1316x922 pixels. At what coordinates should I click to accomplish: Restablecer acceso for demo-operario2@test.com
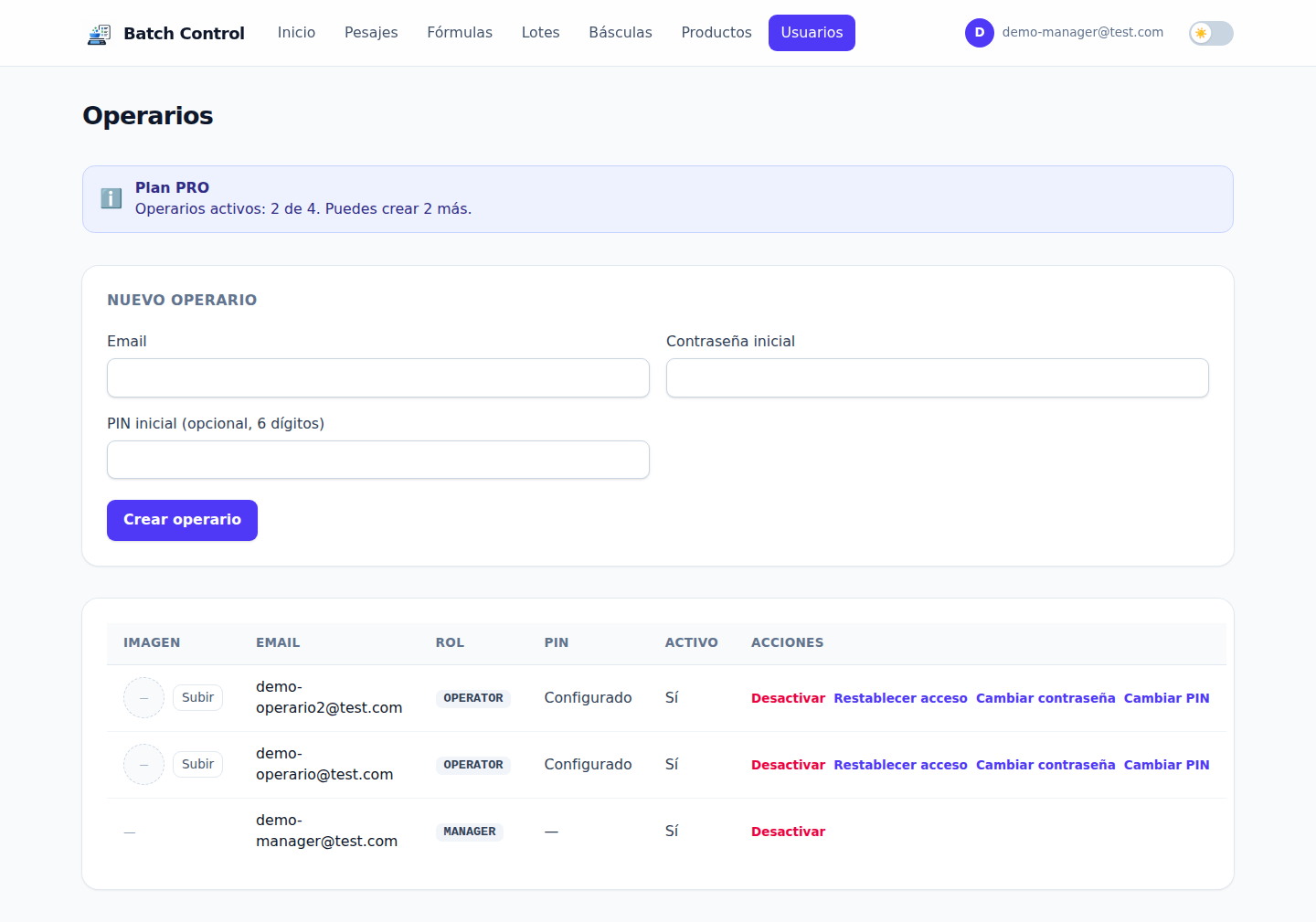(x=900, y=698)
